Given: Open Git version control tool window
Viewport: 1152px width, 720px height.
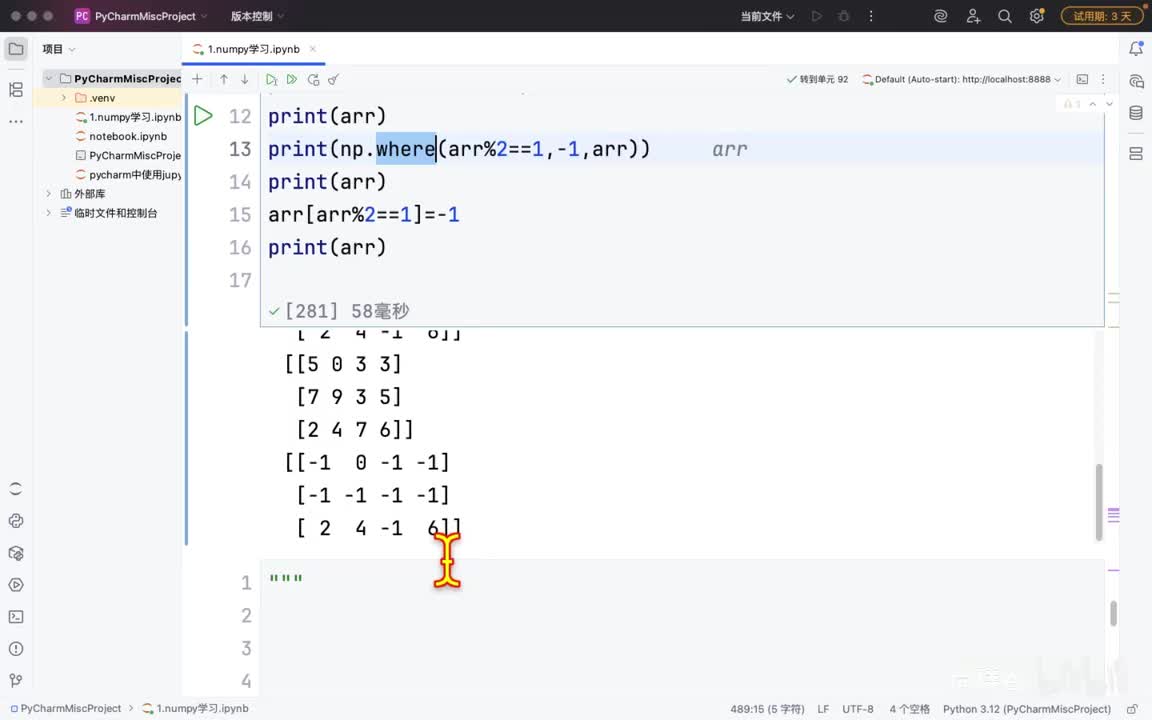Looking at the screenshot, I should tap(15, 680).
